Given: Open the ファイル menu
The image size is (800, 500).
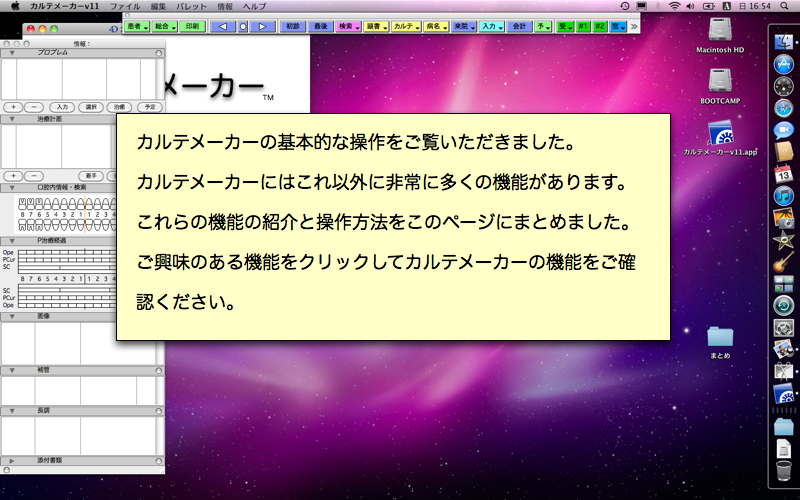Looking at the screenshot, I should point(125,6).
